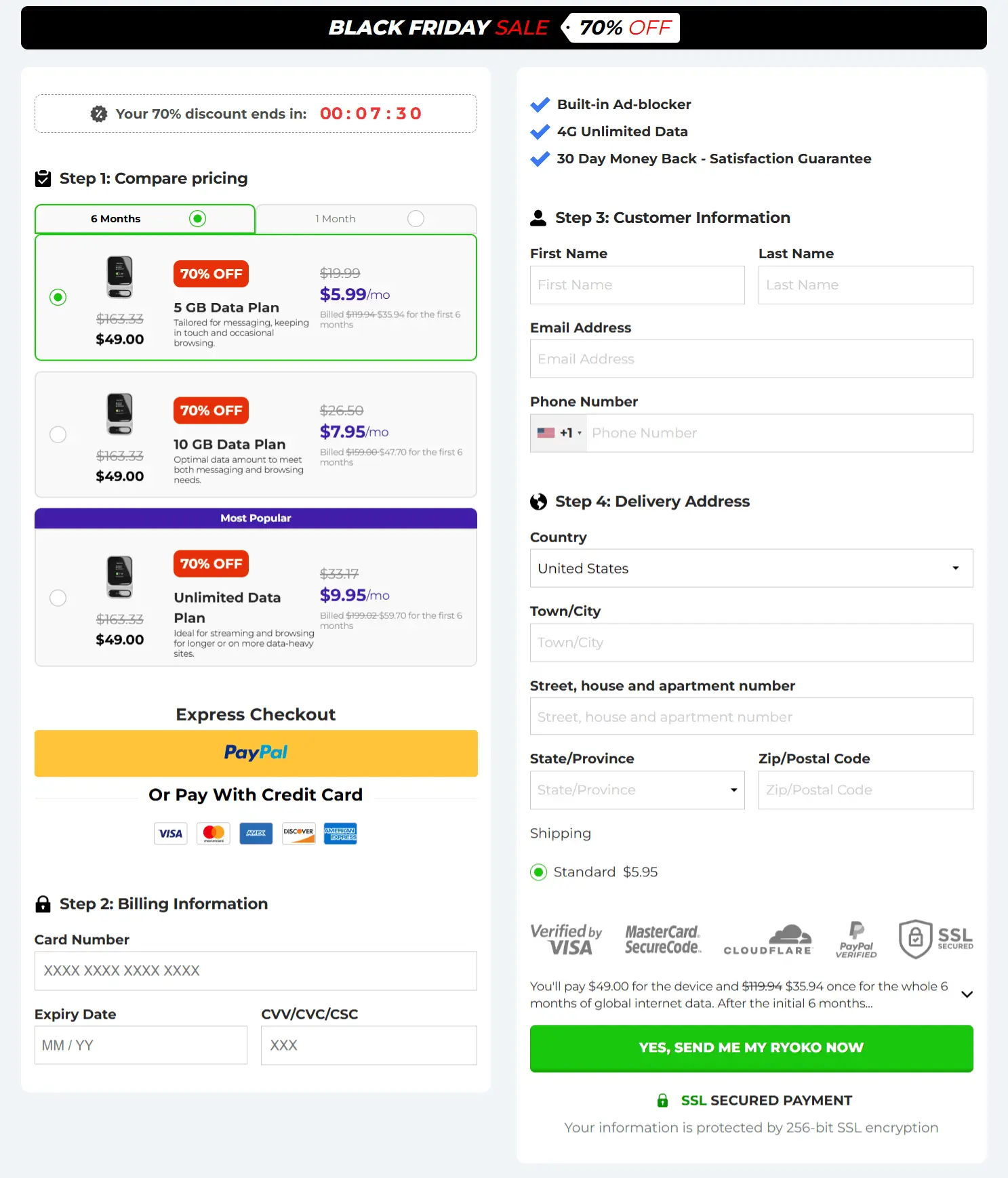Click the discount badge icon beside countdown
This screenshot has width=1008, height=1178.
[99, 114]
